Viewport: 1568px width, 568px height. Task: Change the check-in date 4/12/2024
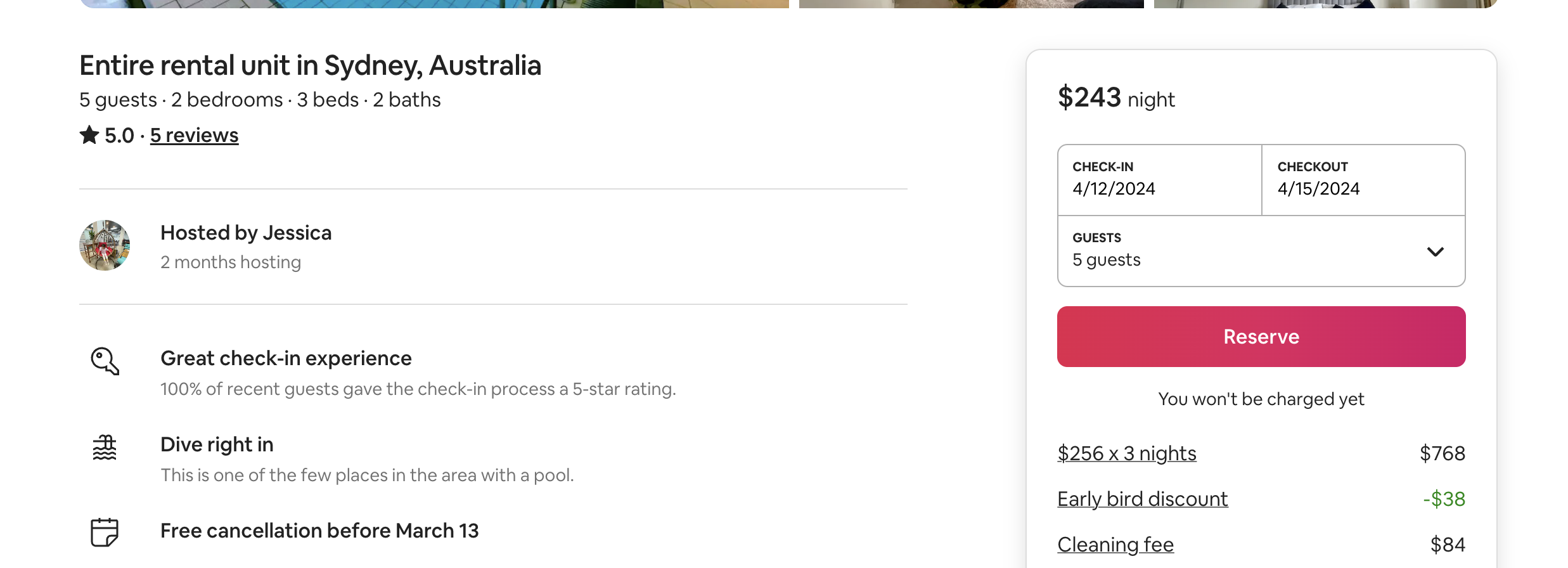pos(1159,180)
